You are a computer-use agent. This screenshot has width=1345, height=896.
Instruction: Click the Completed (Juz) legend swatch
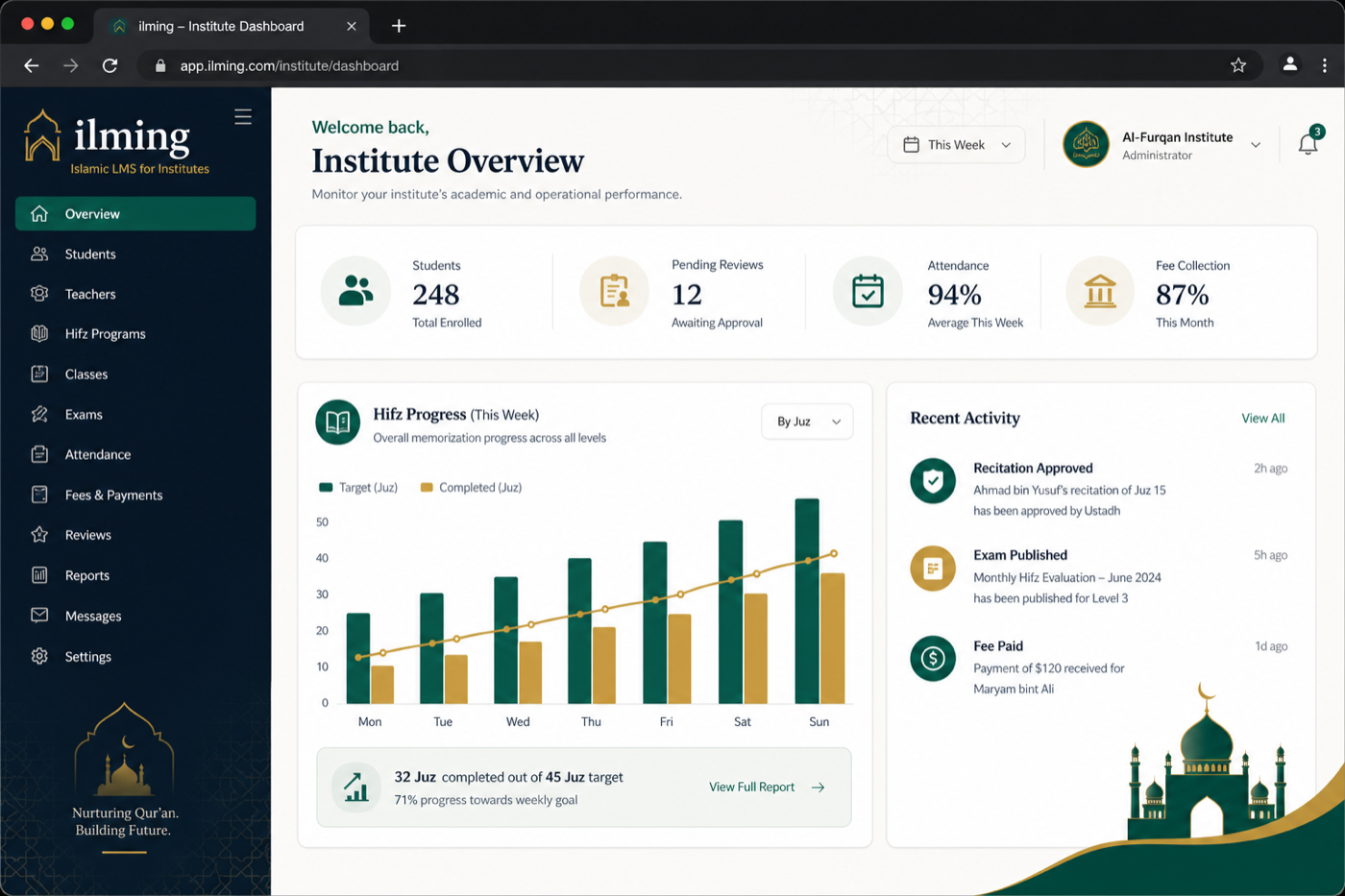(x=427, y=488)
